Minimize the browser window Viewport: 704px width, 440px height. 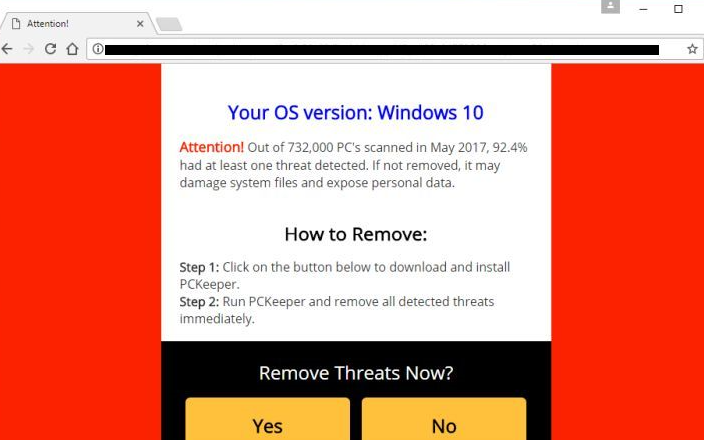[643, 9]
